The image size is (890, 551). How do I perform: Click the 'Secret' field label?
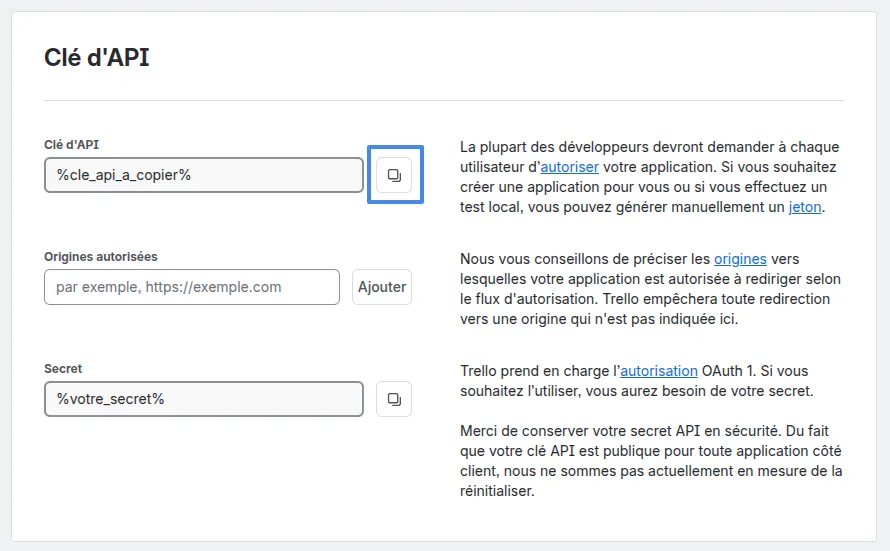point(63,369)
